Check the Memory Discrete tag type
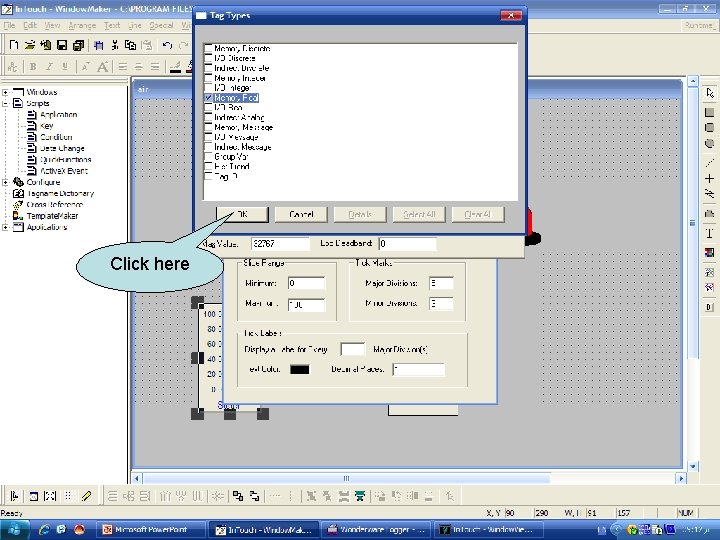This screenshot has width=720, height=540. [x=208, y=48]
